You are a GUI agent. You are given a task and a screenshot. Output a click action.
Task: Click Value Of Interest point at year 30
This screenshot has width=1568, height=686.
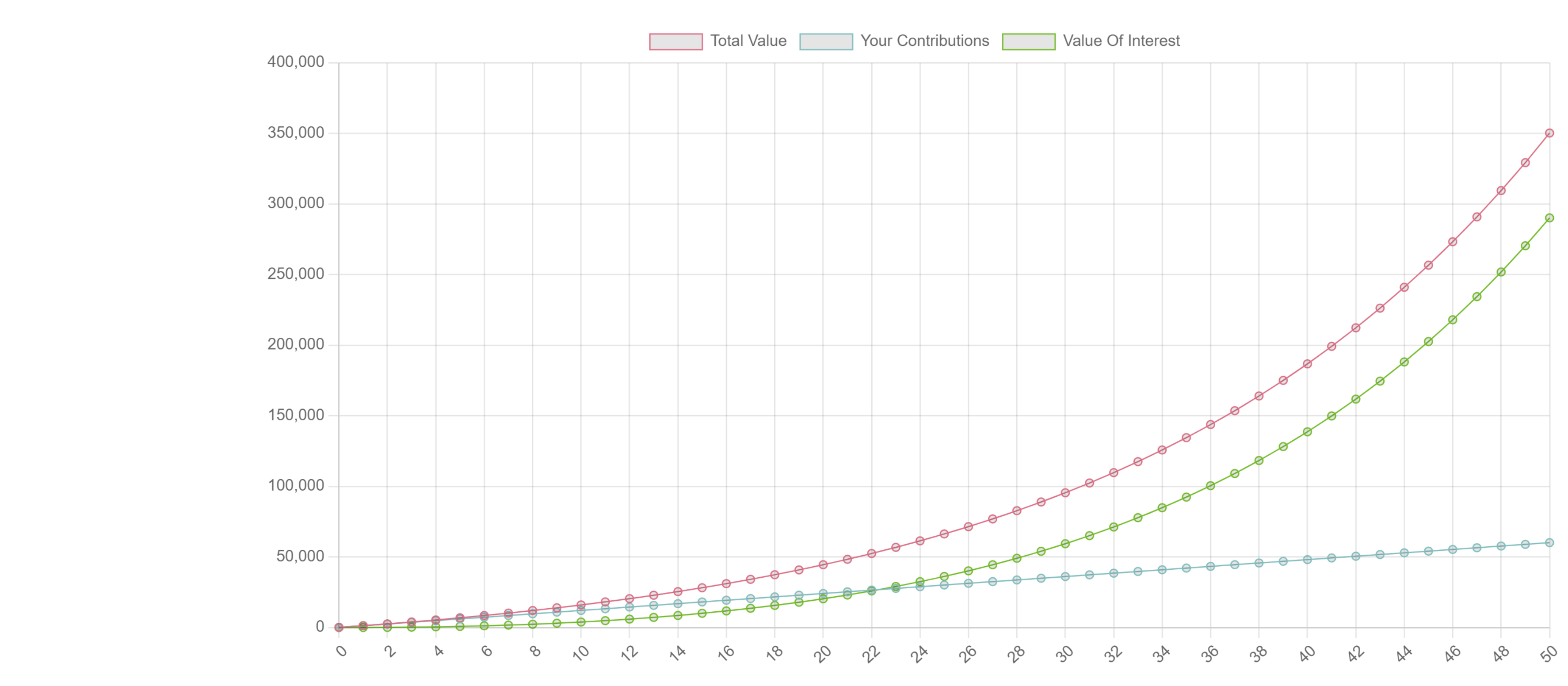1065,544
